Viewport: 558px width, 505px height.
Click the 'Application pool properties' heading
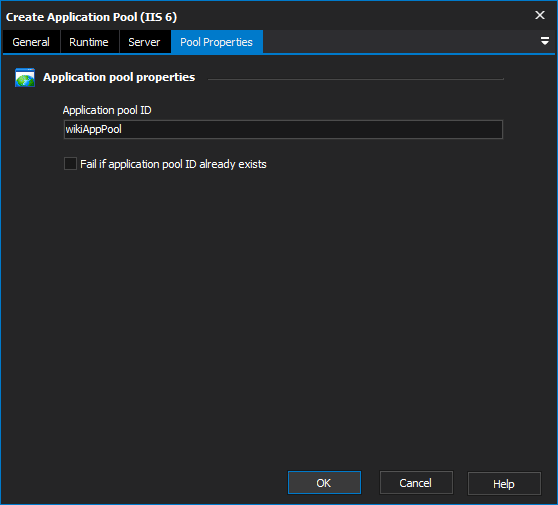(x=119, y=77)
